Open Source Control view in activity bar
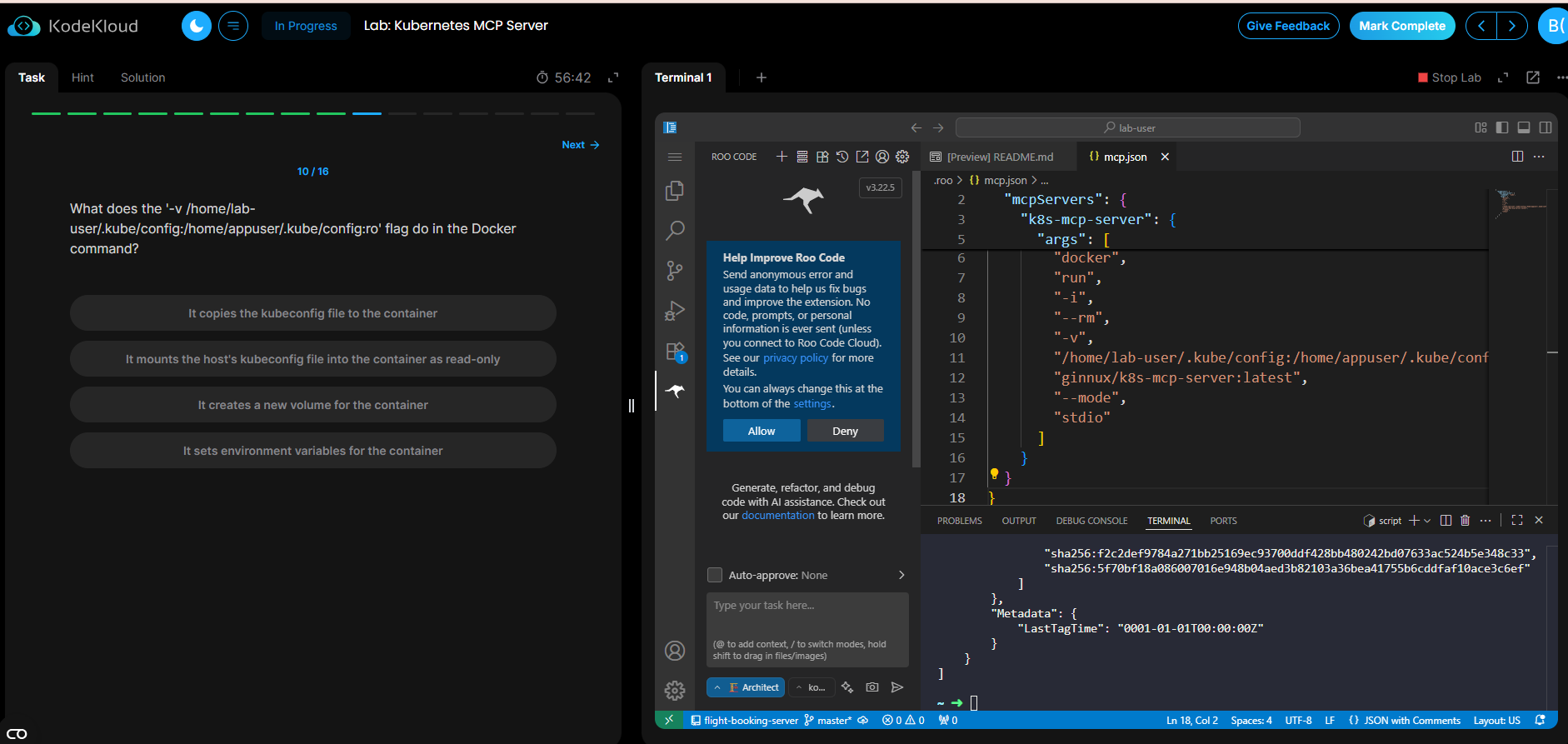Screen dimensions: 1568x744 point(675,270)
